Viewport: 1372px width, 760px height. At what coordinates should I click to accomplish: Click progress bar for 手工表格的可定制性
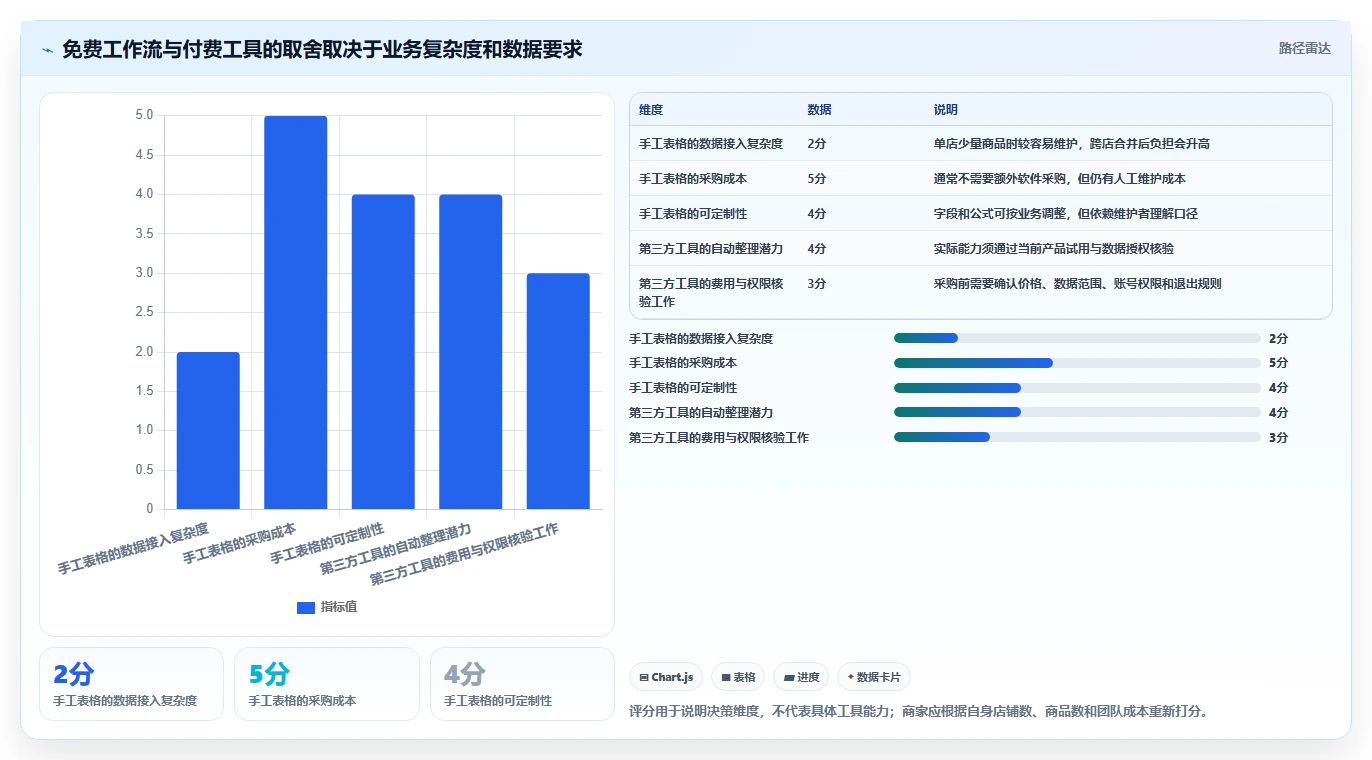click(x=1077, y=387)
